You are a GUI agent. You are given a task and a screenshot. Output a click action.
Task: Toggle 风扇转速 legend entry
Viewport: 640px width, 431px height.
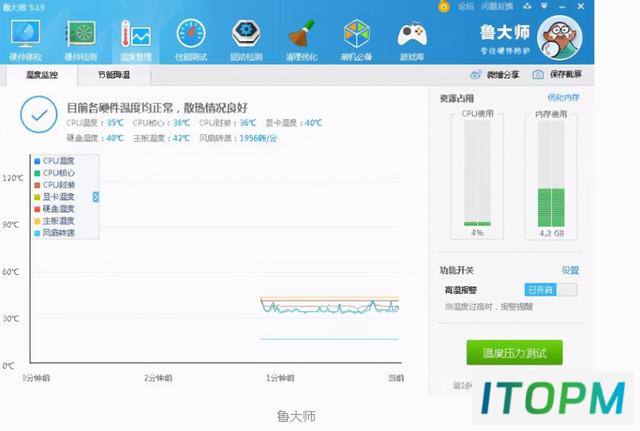tap(55, 233)
